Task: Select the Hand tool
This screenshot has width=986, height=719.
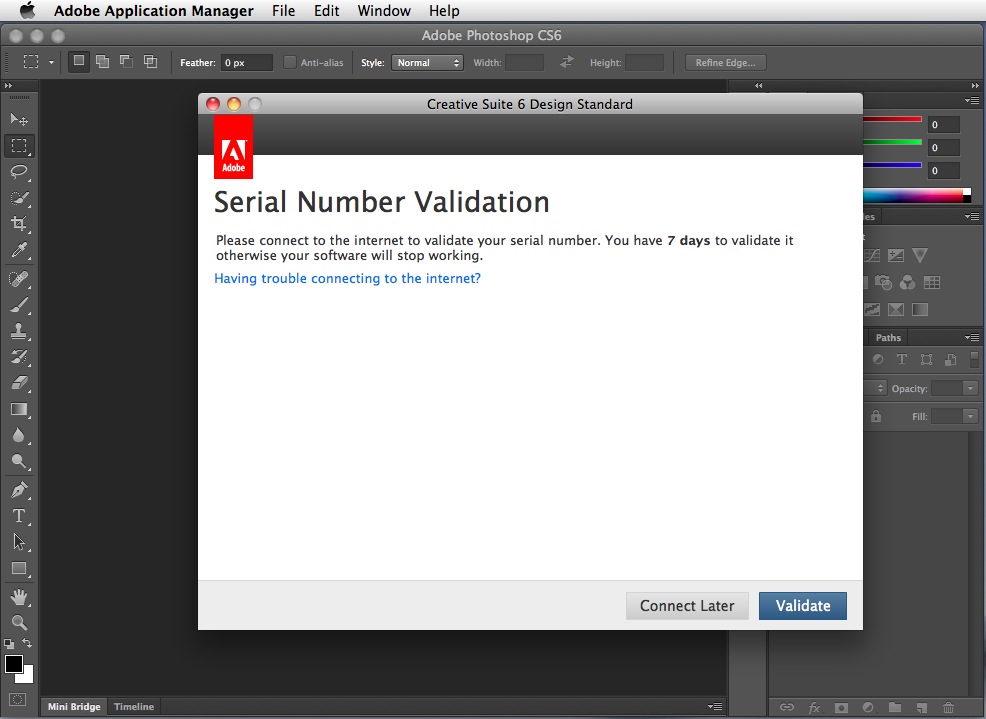Action: (x=18, y=594)
